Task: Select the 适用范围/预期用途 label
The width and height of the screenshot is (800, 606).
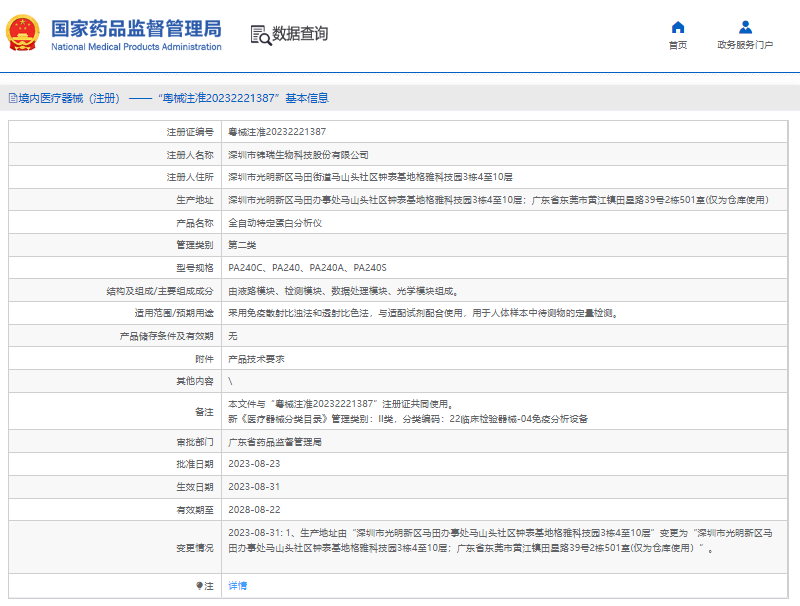Action: (174, 313)
